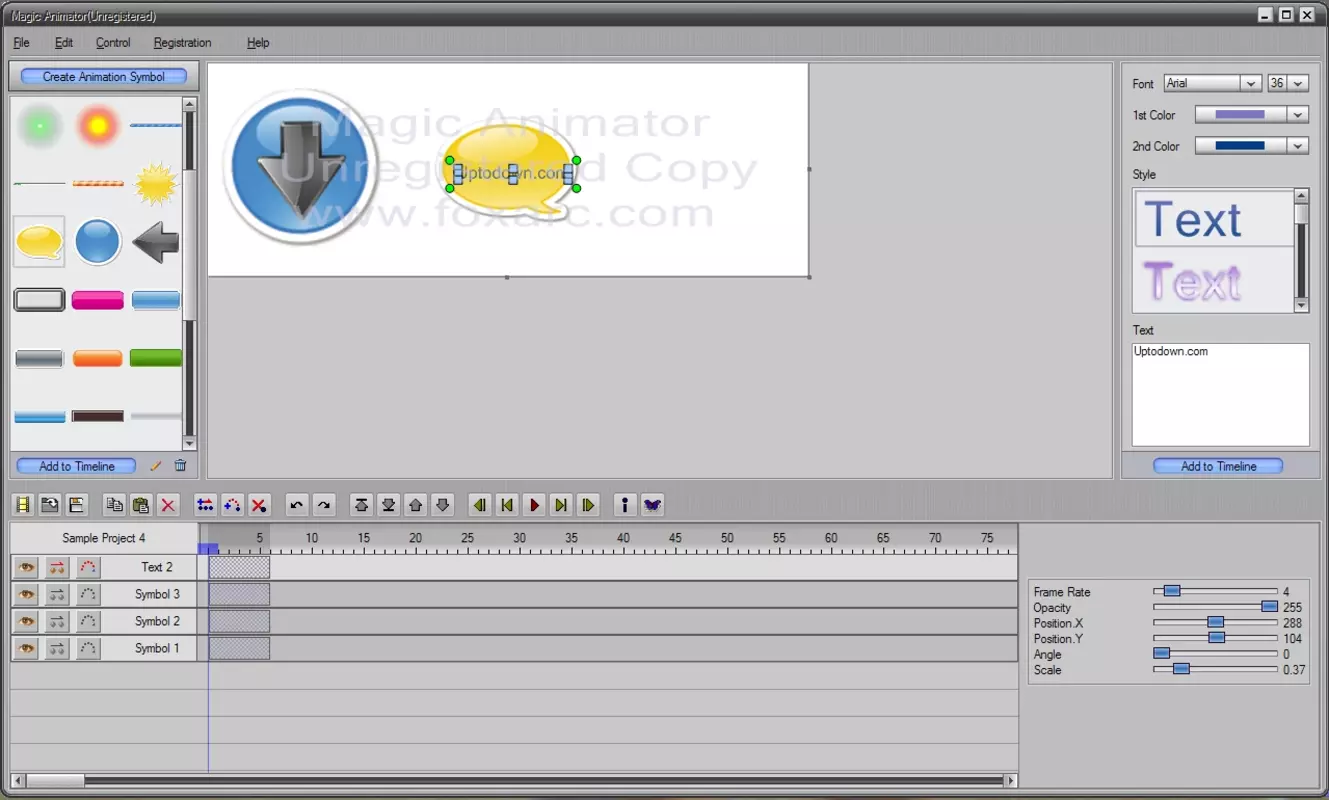Click the redo arrow icon
1329x800 pixels.
click(323, 505)
